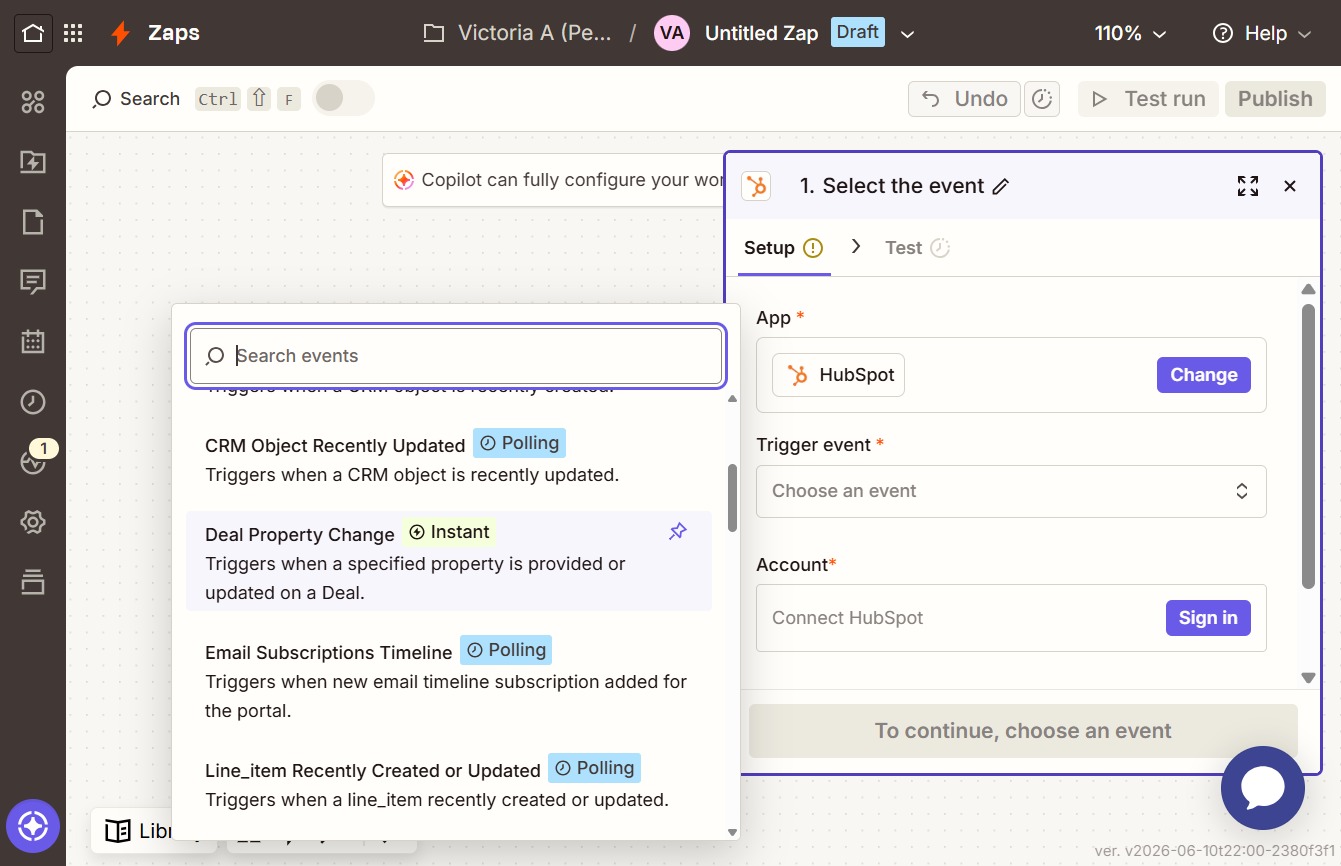This screenshot has height=866, width=1341.
Task: Click the Search events input field
Action: pyautogui.click(x=456, y=356)
